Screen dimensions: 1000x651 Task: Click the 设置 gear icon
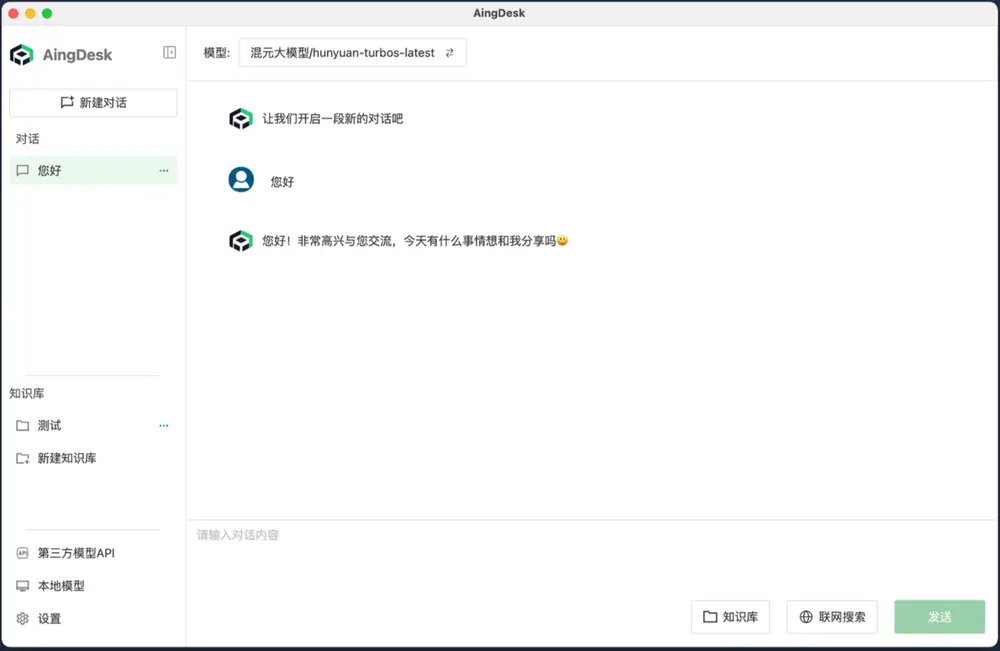coord(23,619)
